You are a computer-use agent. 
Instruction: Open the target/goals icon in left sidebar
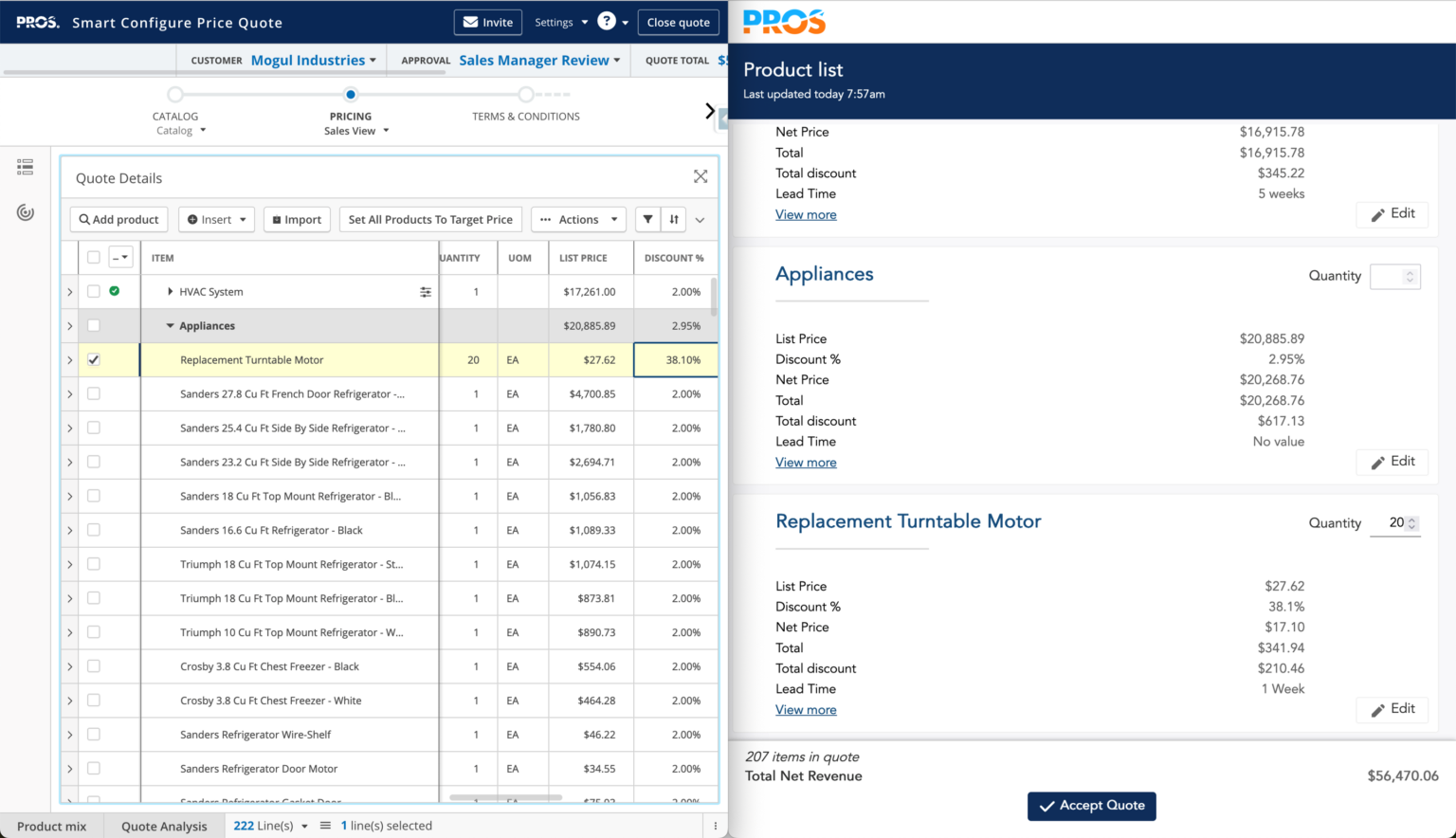25,211
